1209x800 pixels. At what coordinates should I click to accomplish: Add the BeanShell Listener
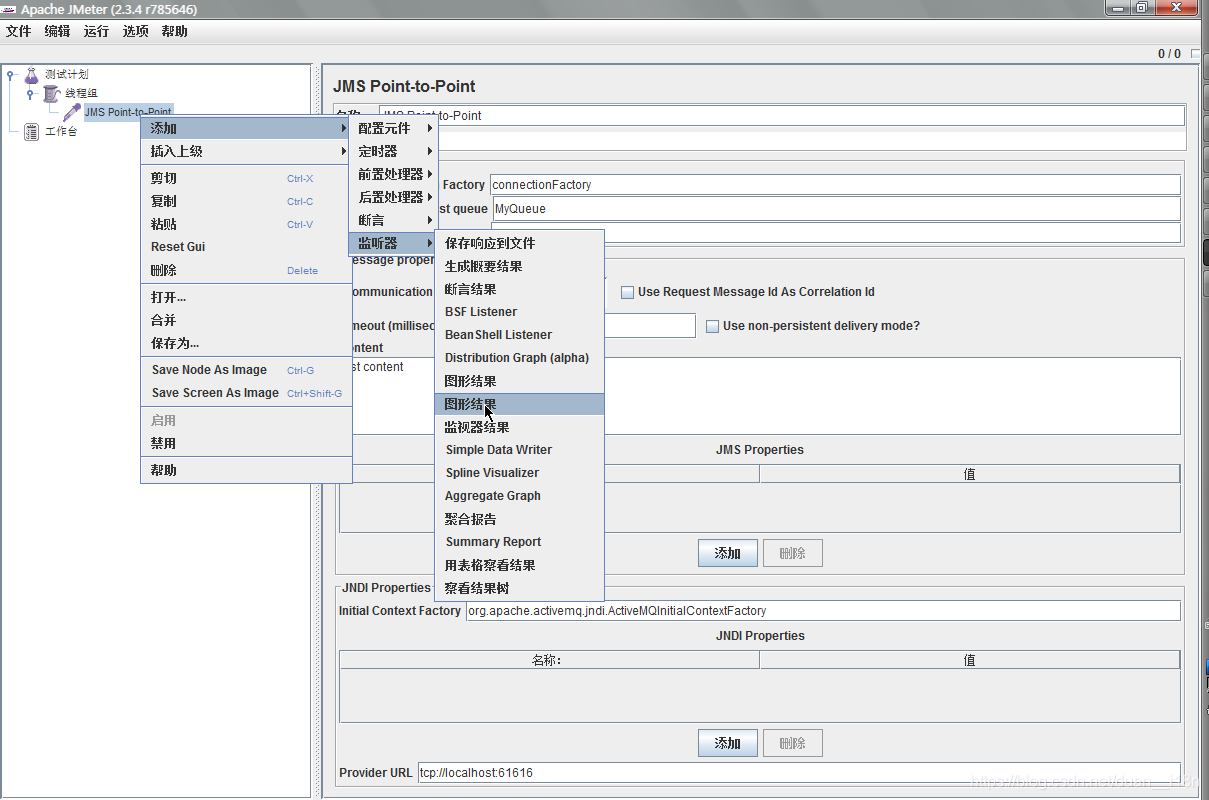[x=520, y=335]
